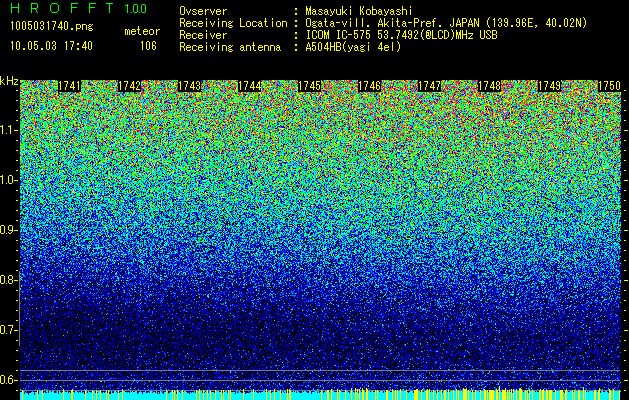Click the 1743 time marker

189,86
